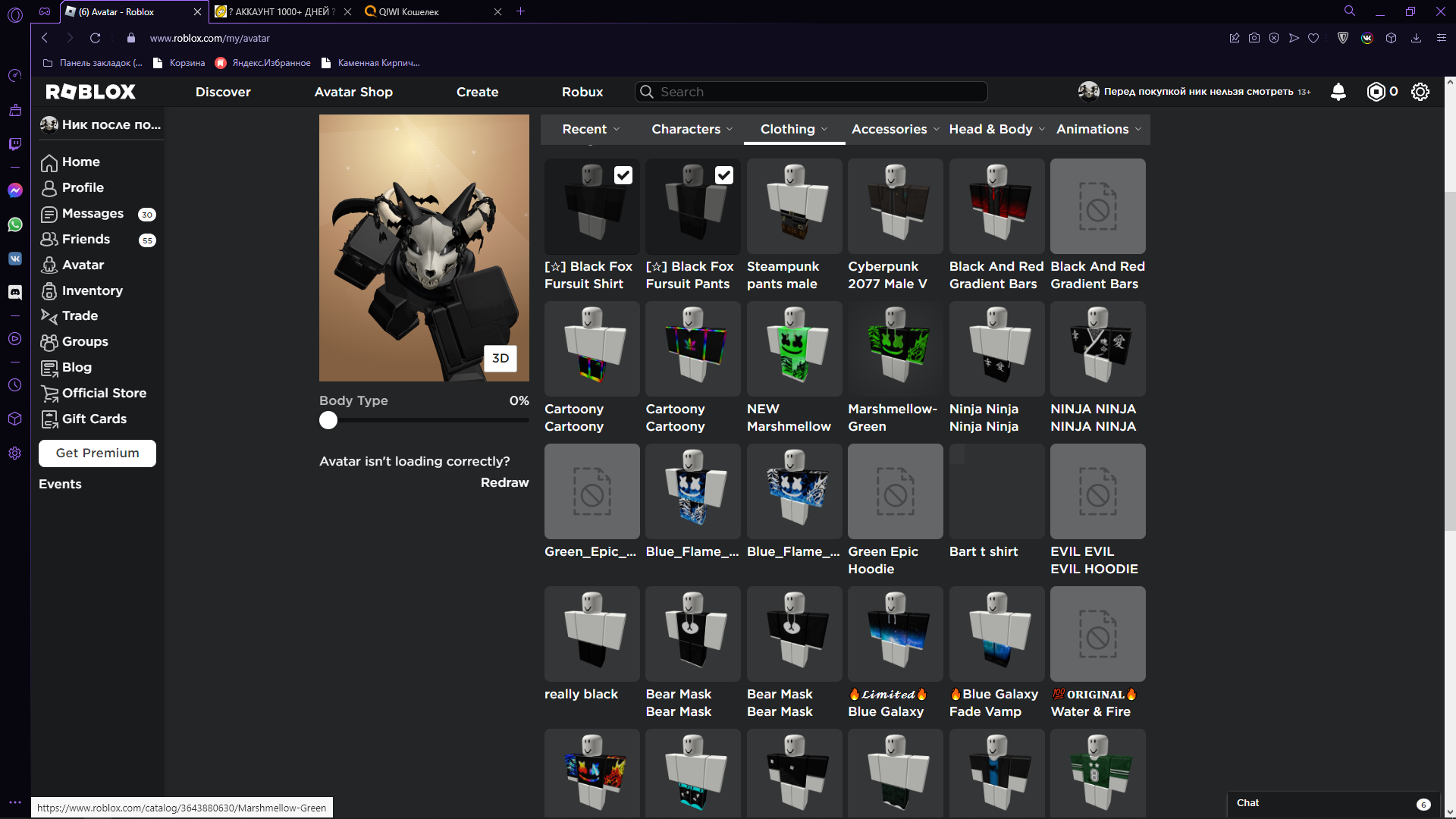Open the Chat bar
Screen dimensions: 1456x819
tap(1332, 804)
